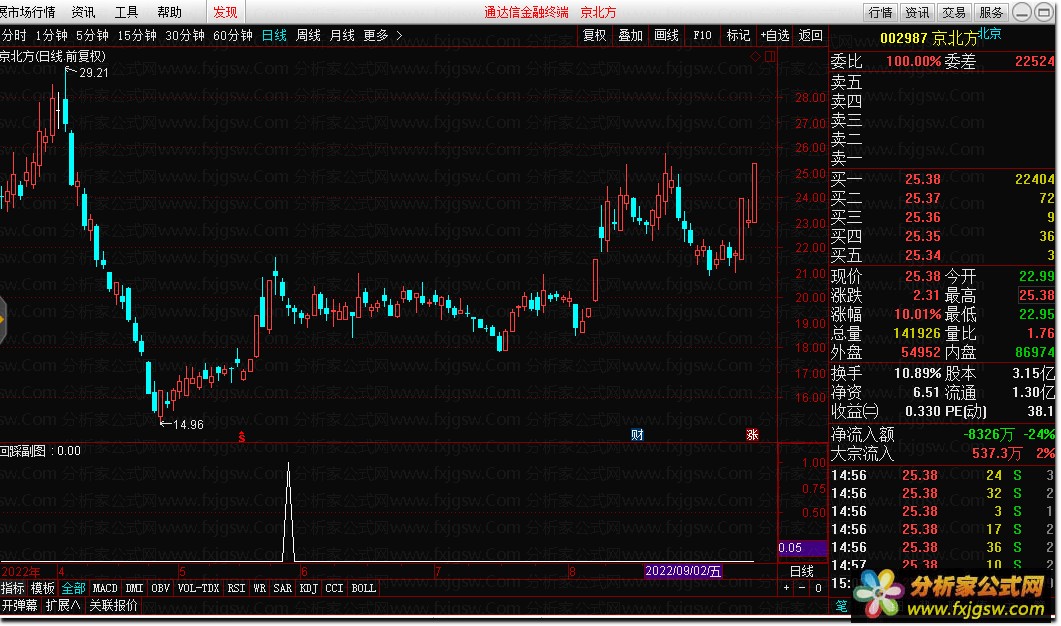Screen dimensions: 1061x626
Task: Click the 行情 button in title bar
Action: (x=880, y=12)
